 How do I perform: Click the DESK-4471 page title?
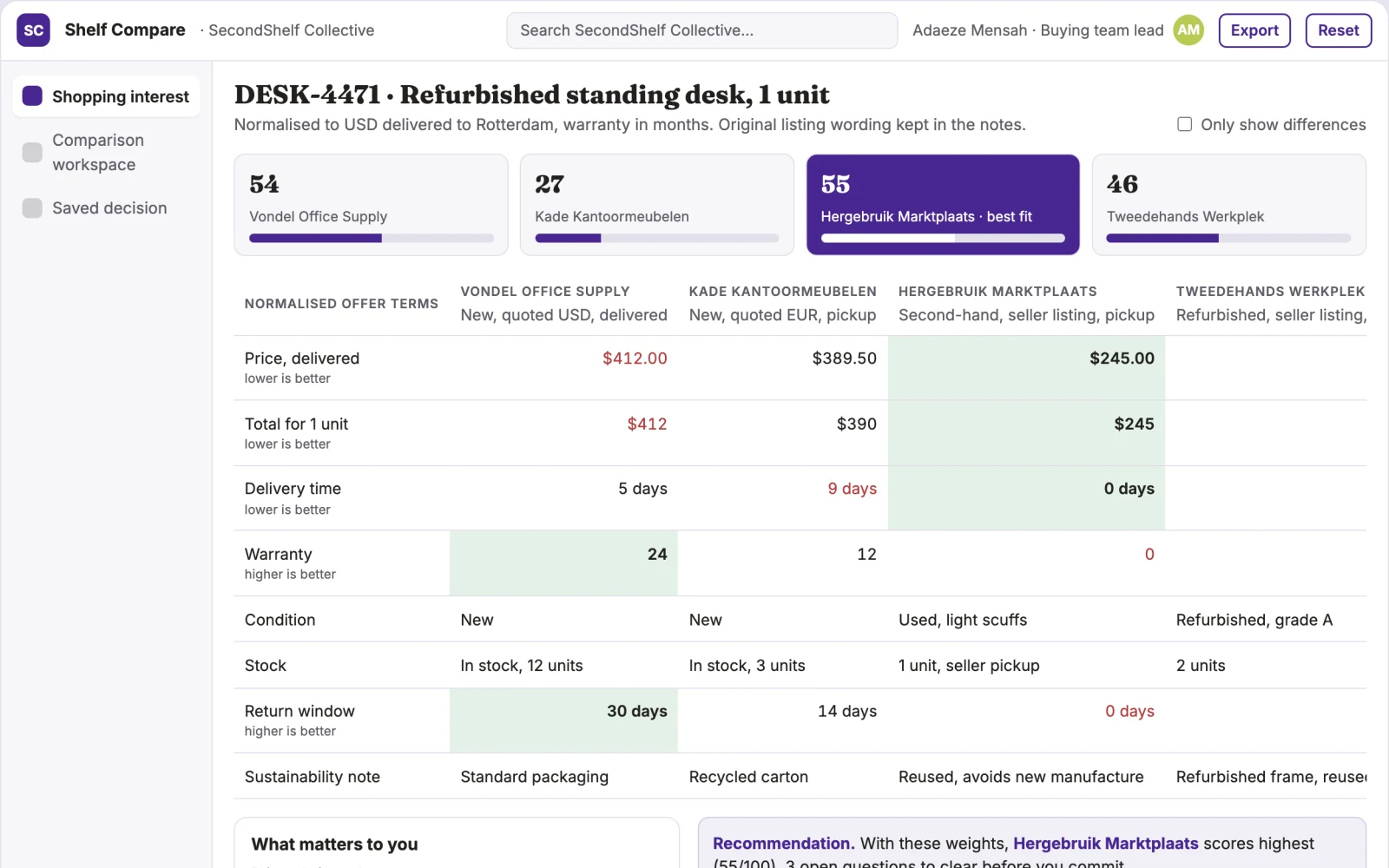(x=532, y=95)
